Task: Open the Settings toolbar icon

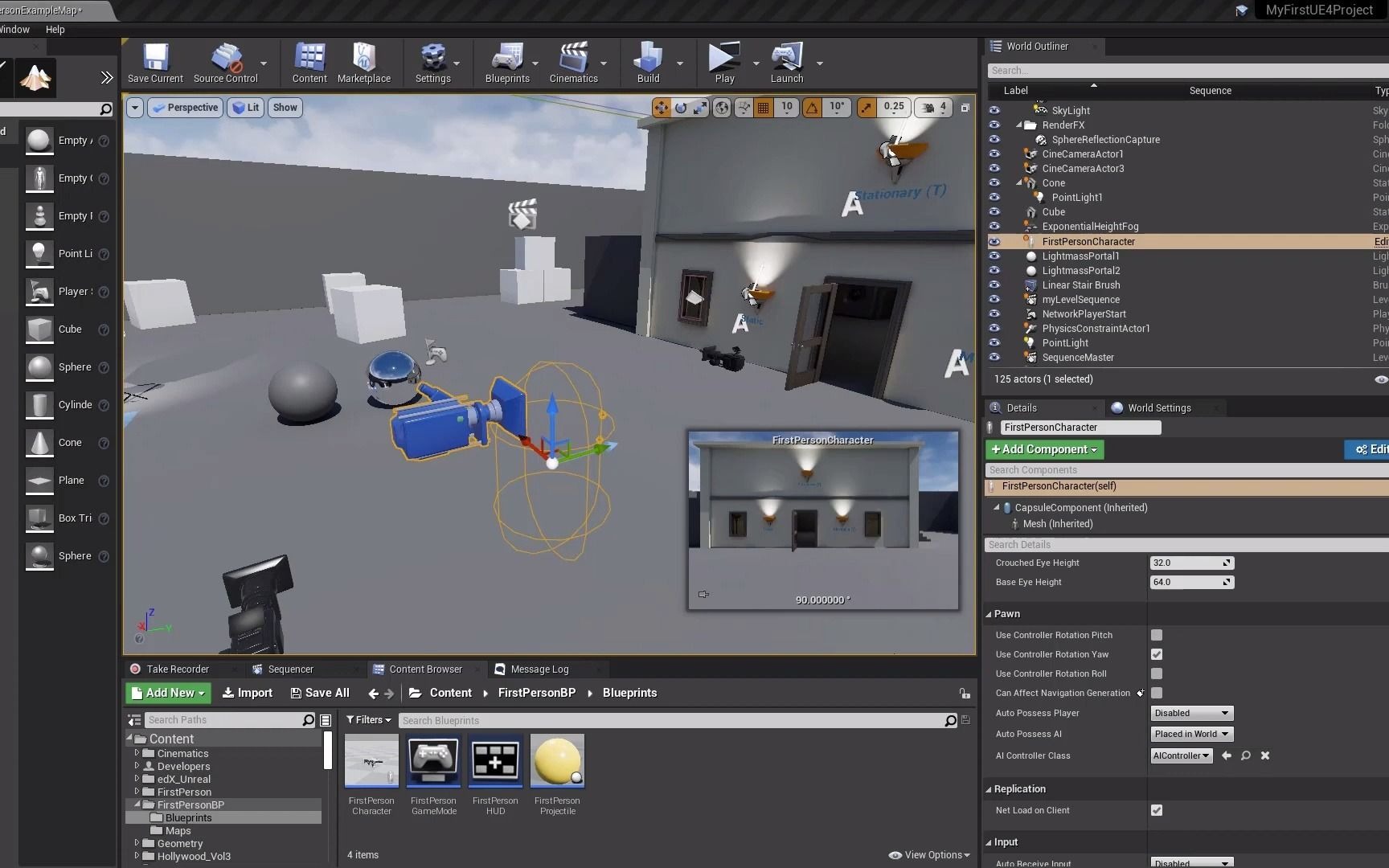Action: 433,63
